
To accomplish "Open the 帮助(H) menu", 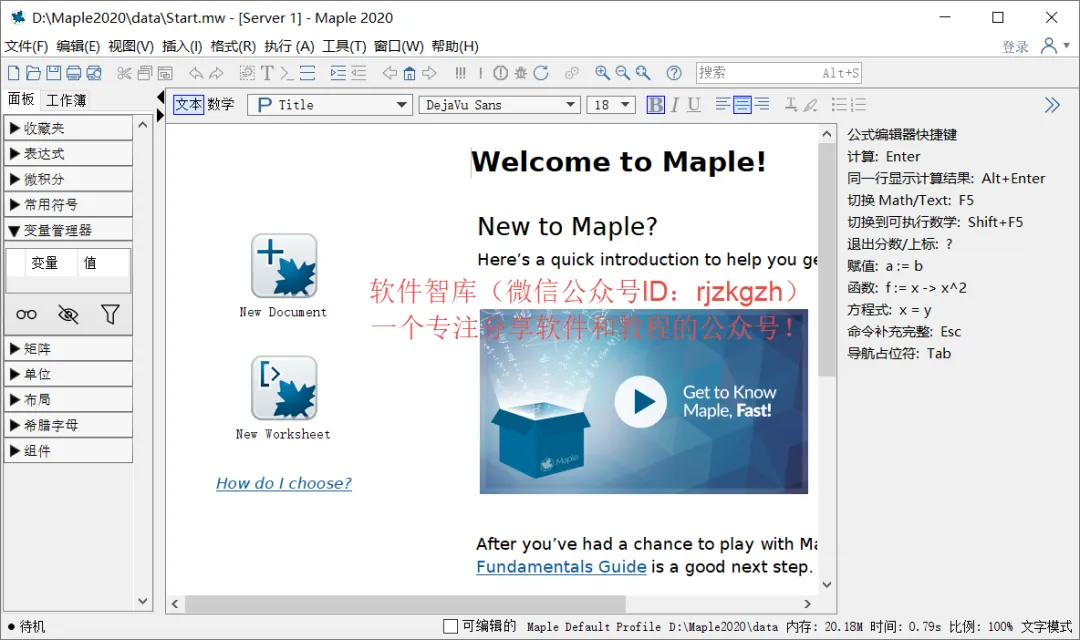I will (455, 46).
